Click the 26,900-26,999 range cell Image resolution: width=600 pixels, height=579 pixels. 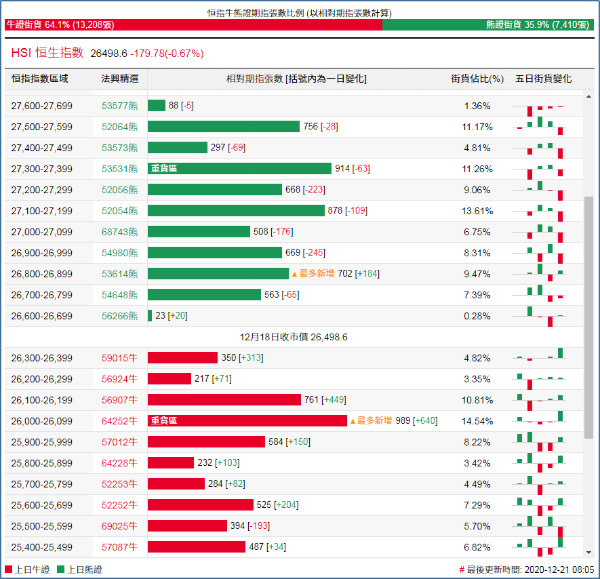pyautogui.click(x=42, y=253)
